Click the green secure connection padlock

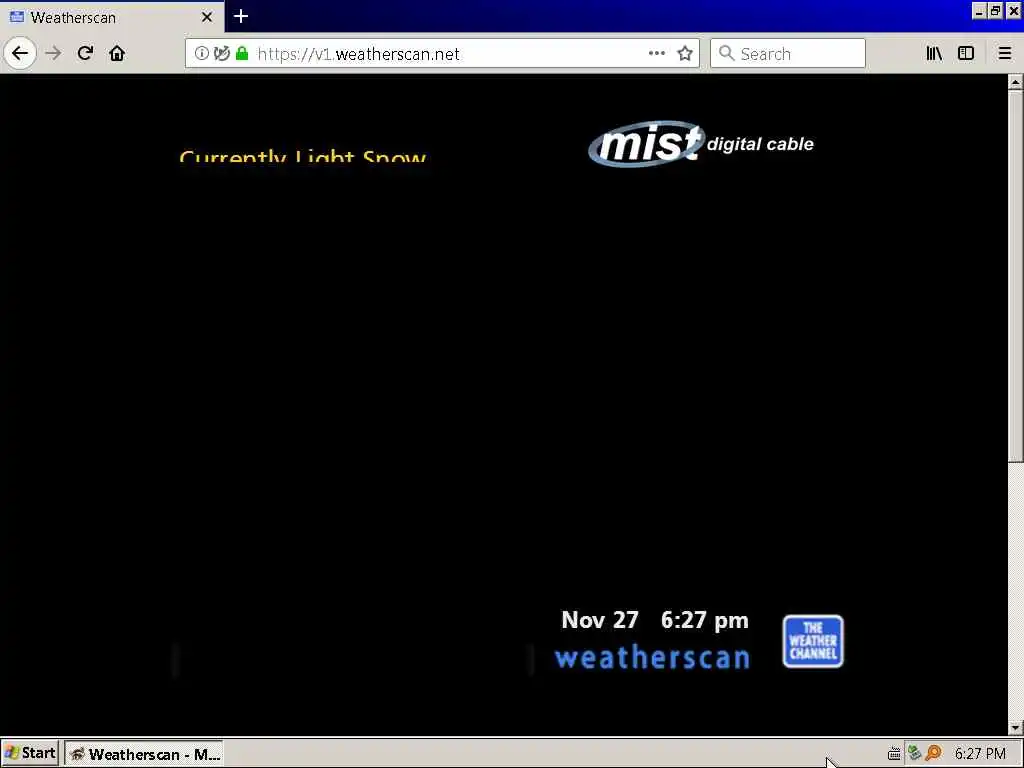[242, 54]
